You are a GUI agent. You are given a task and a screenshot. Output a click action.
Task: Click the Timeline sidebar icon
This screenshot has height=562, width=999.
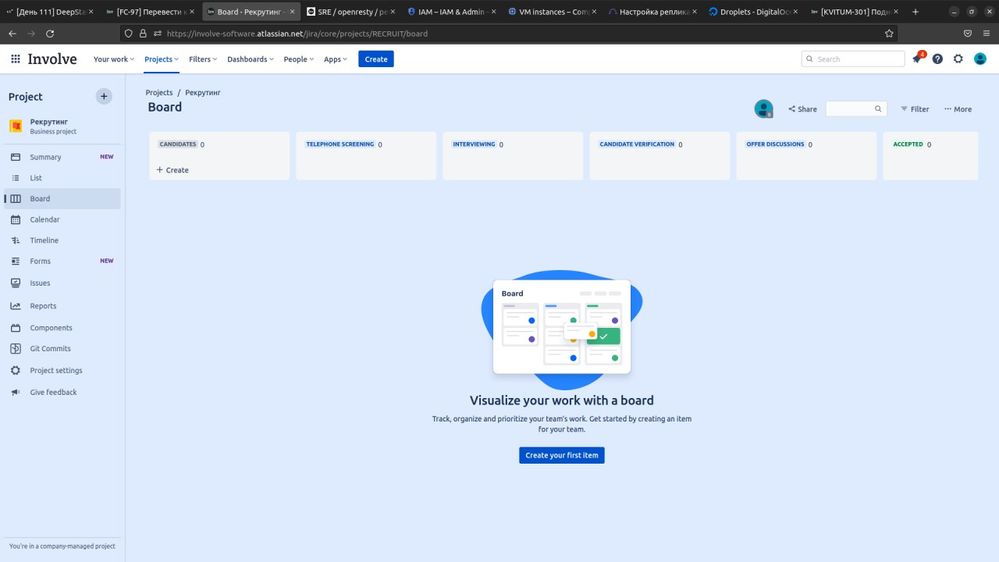(x=16, y=240)
